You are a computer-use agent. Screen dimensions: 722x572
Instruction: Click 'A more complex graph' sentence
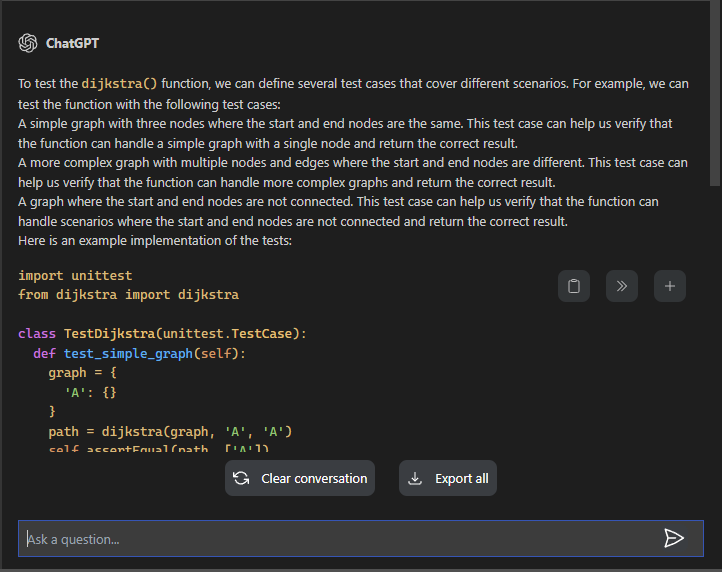point(353,173)
